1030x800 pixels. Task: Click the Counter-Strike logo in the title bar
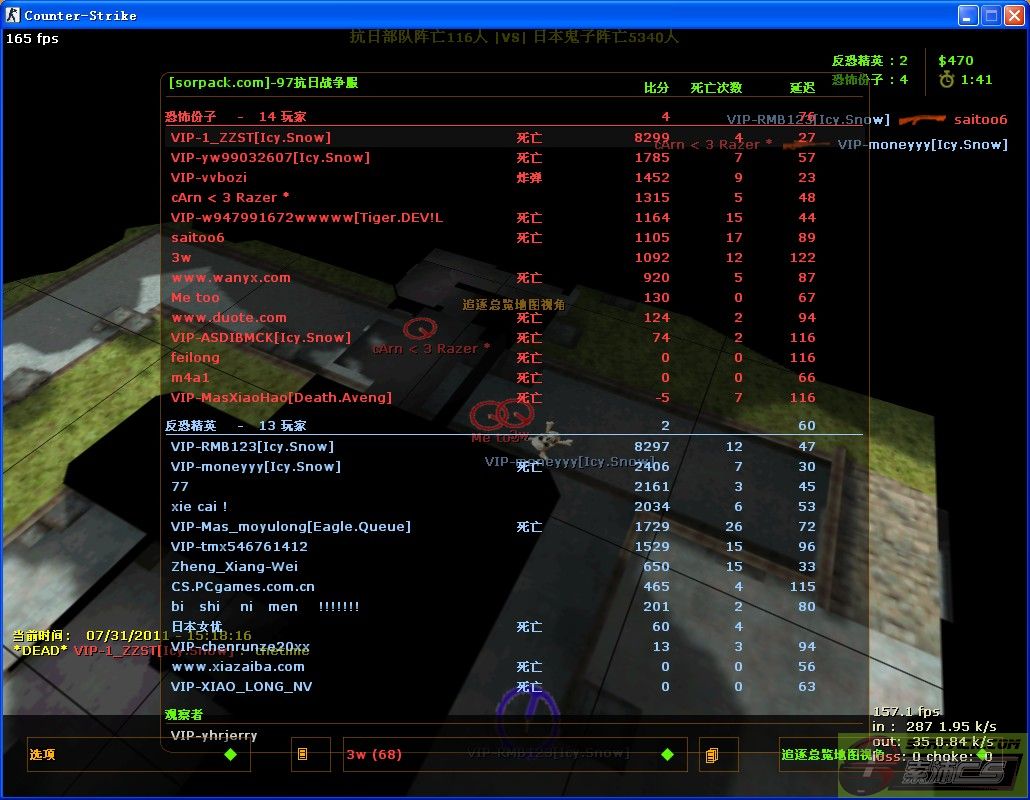click(13, 15)
